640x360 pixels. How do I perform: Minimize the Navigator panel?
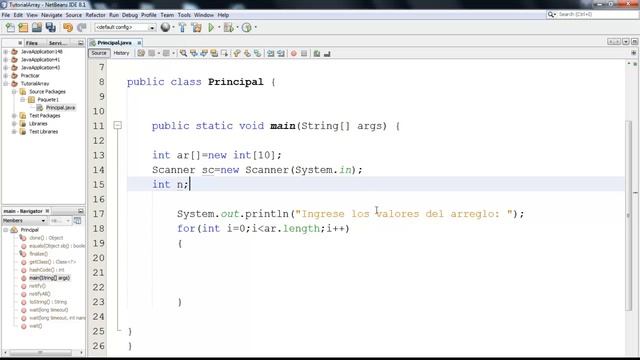(x=80, y=211)
